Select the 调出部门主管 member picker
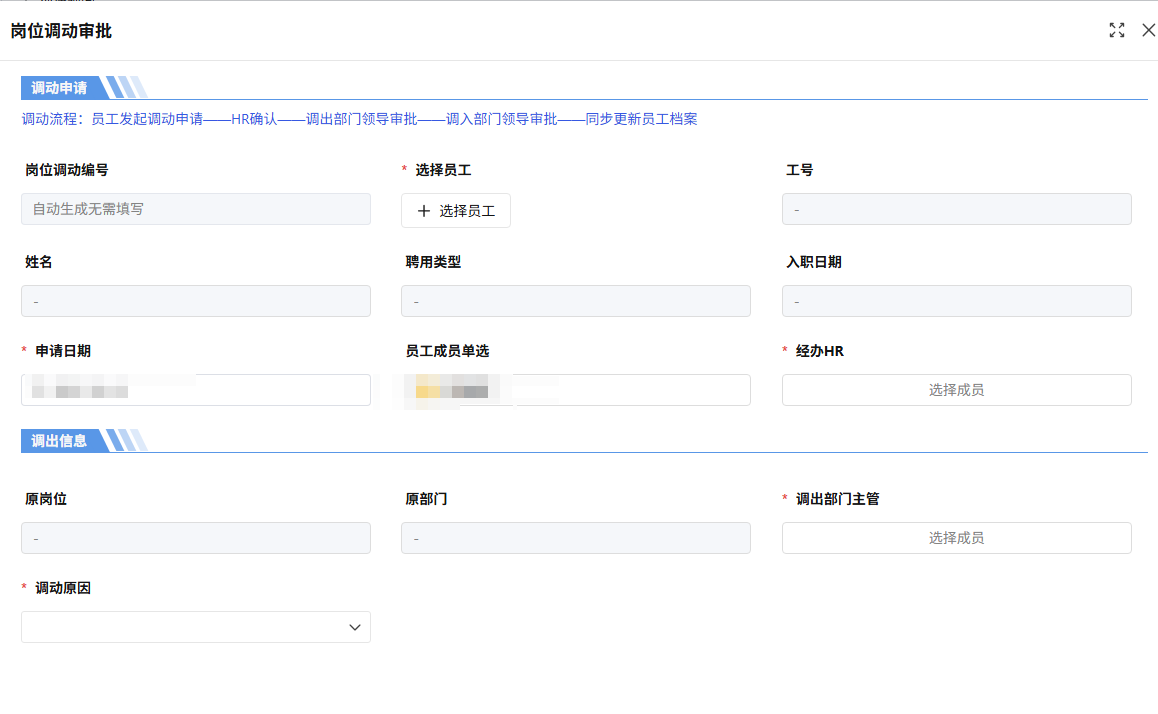The image size is (1158, 714). [956, 537]
